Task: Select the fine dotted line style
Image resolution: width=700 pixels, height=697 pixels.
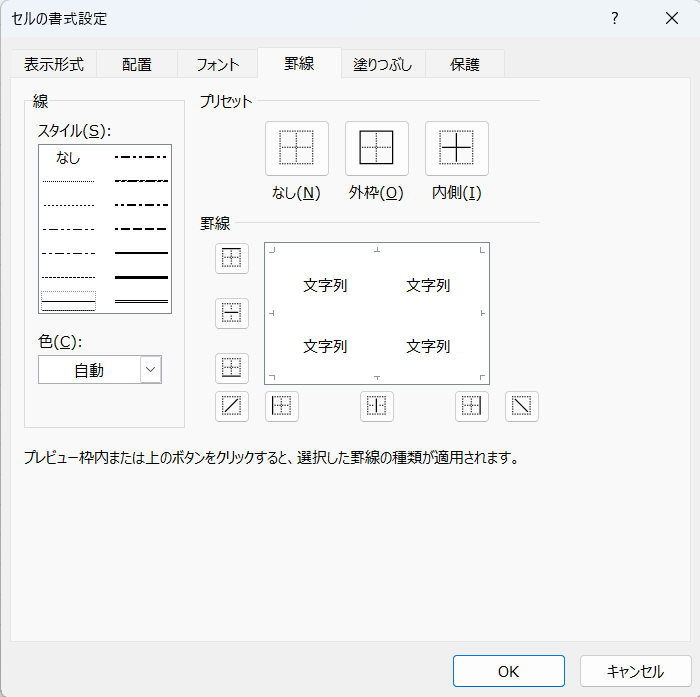Action: [68, 181]
